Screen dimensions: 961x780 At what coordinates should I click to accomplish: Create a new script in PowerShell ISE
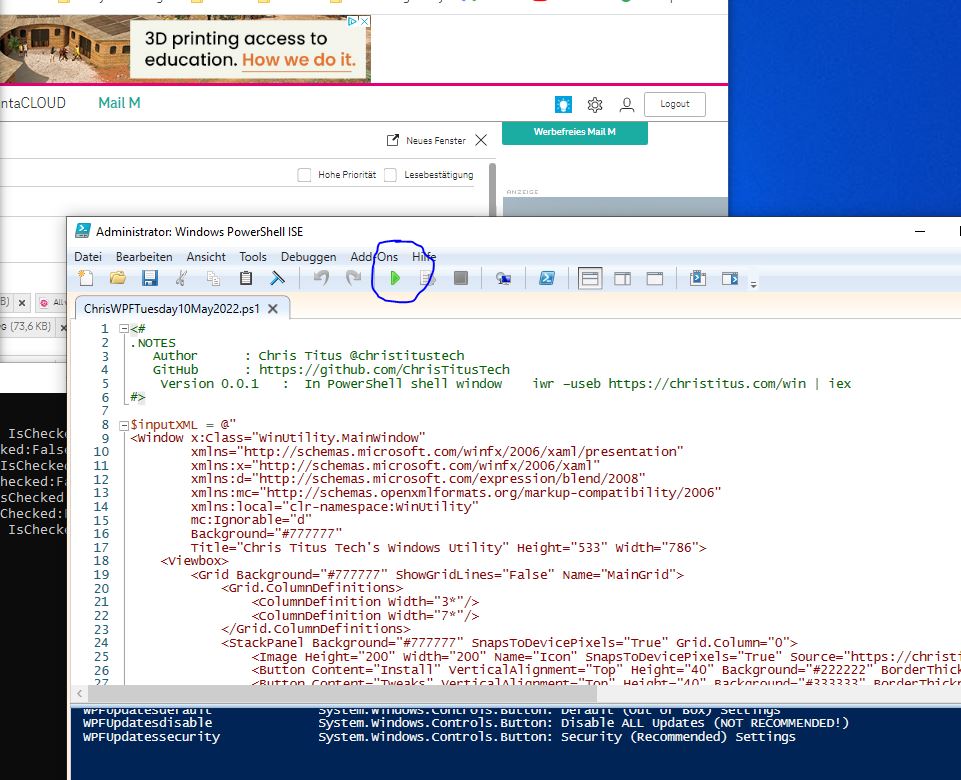pos(86,278)
